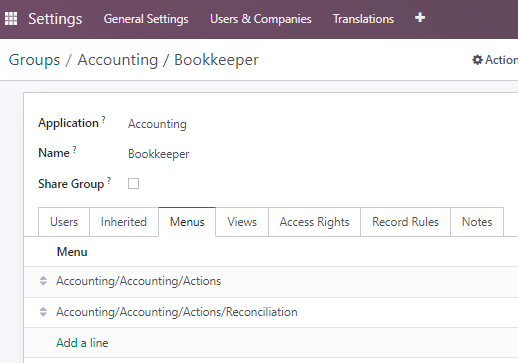Grab the drag handle for Accounting/Accounting/Actions row
The height and width of the screenshot is (363, 518).
click(x=43, y=281)
